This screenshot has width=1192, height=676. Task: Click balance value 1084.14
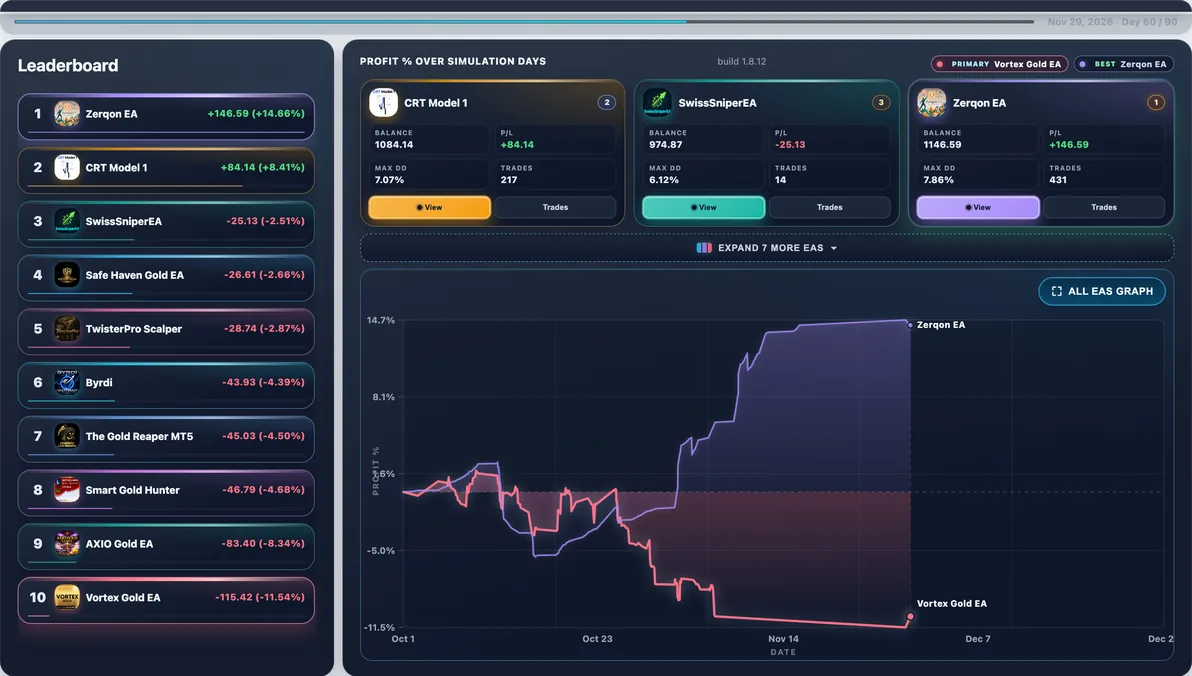[394, 144]
